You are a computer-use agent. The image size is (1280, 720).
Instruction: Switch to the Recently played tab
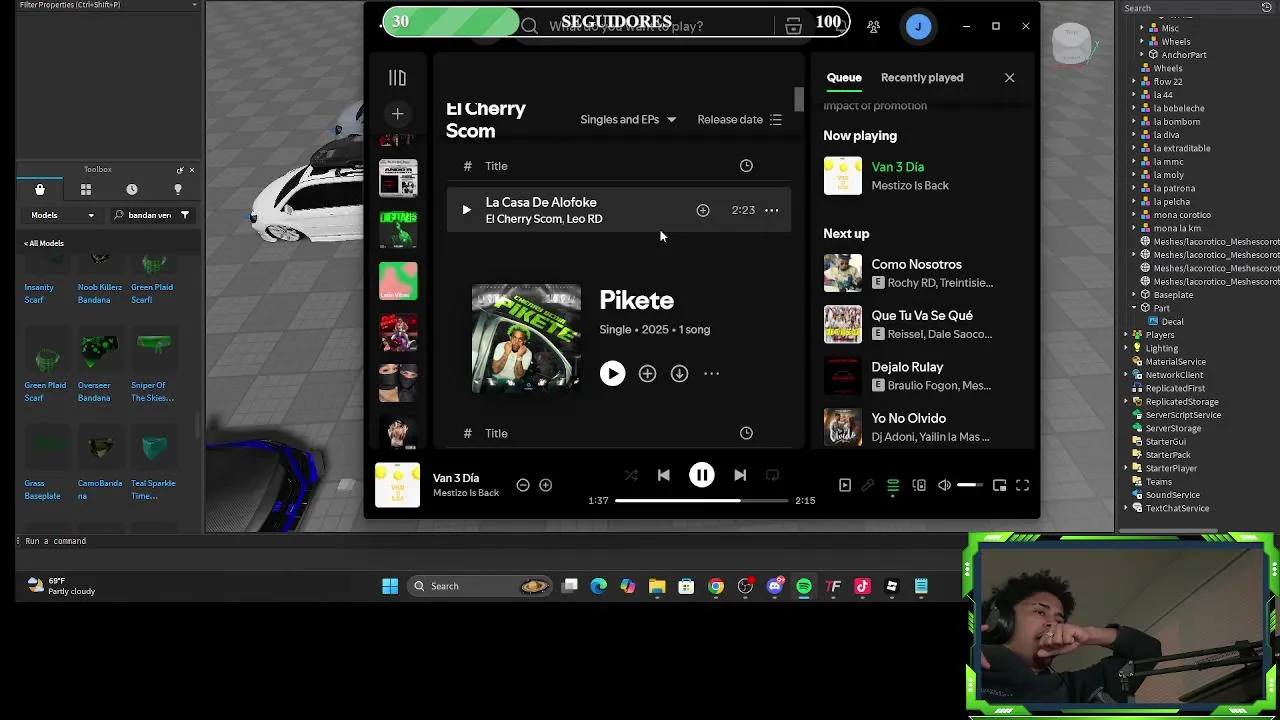(x=922, y=77)
